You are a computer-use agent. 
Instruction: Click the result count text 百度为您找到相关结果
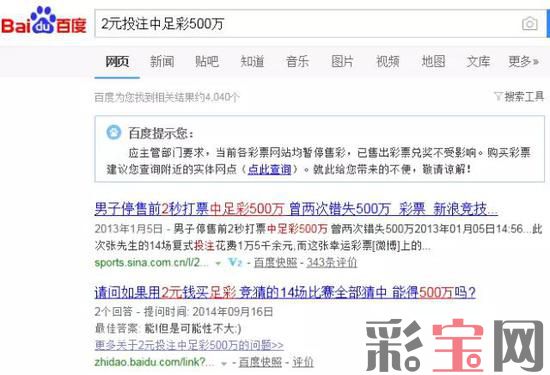coord(167,97)
